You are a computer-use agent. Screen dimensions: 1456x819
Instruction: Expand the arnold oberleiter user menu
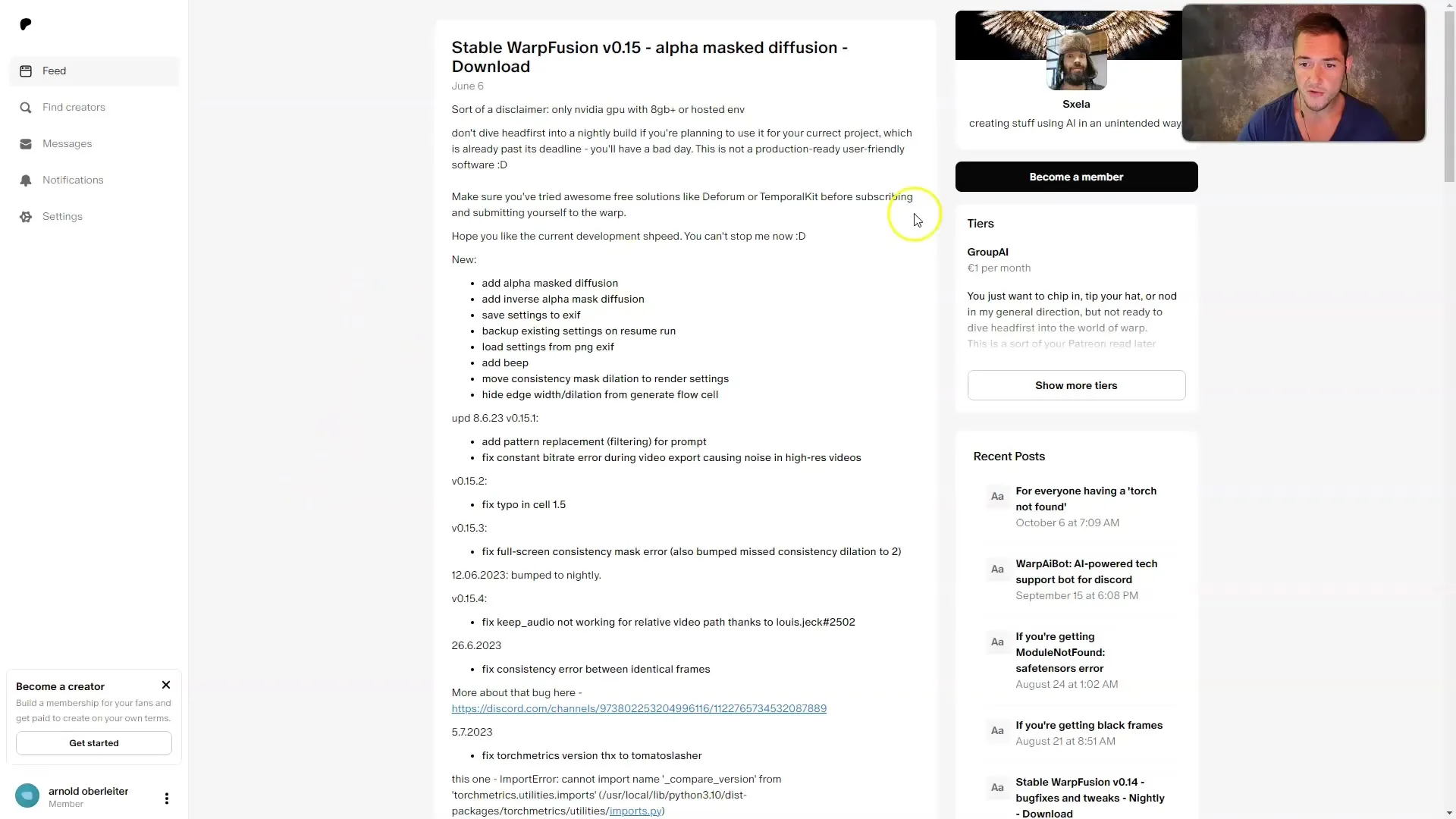point(167,797)
